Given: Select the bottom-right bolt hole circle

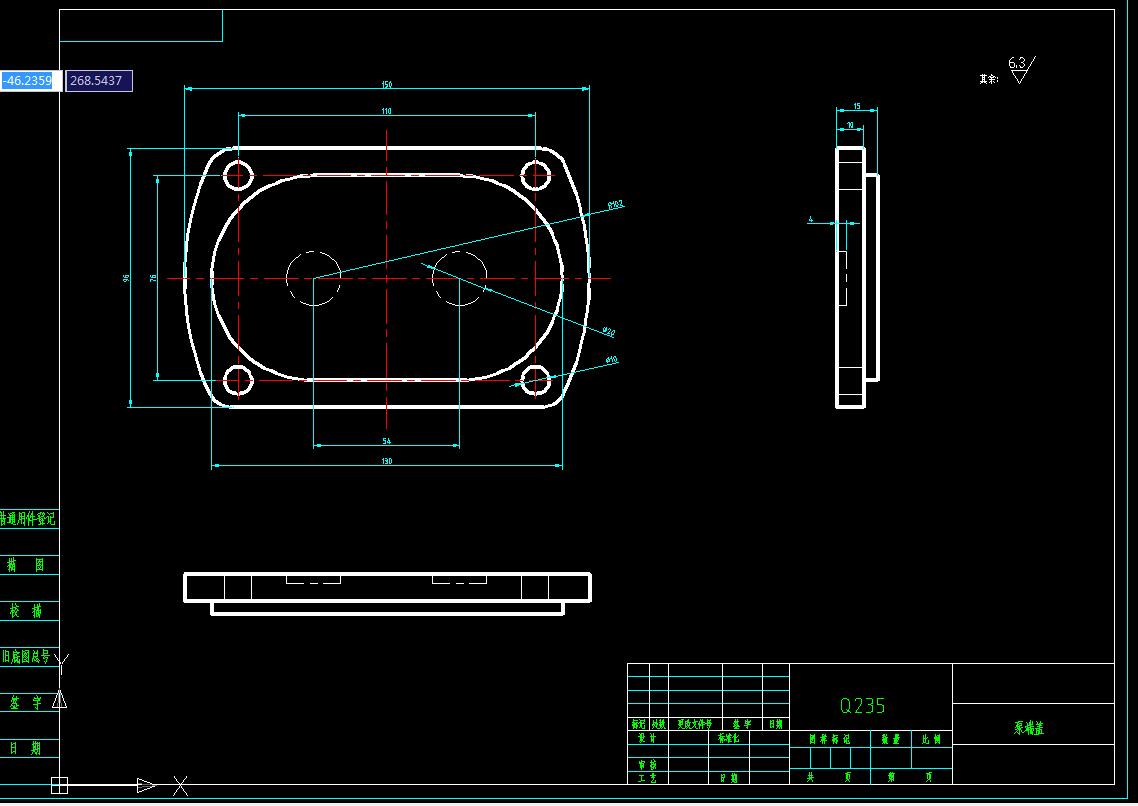Looking at the screenshot, I should (x=536, y=380).
